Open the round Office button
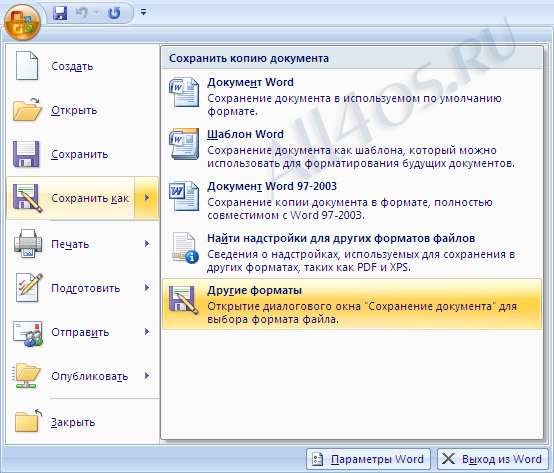 pos(22,22)
